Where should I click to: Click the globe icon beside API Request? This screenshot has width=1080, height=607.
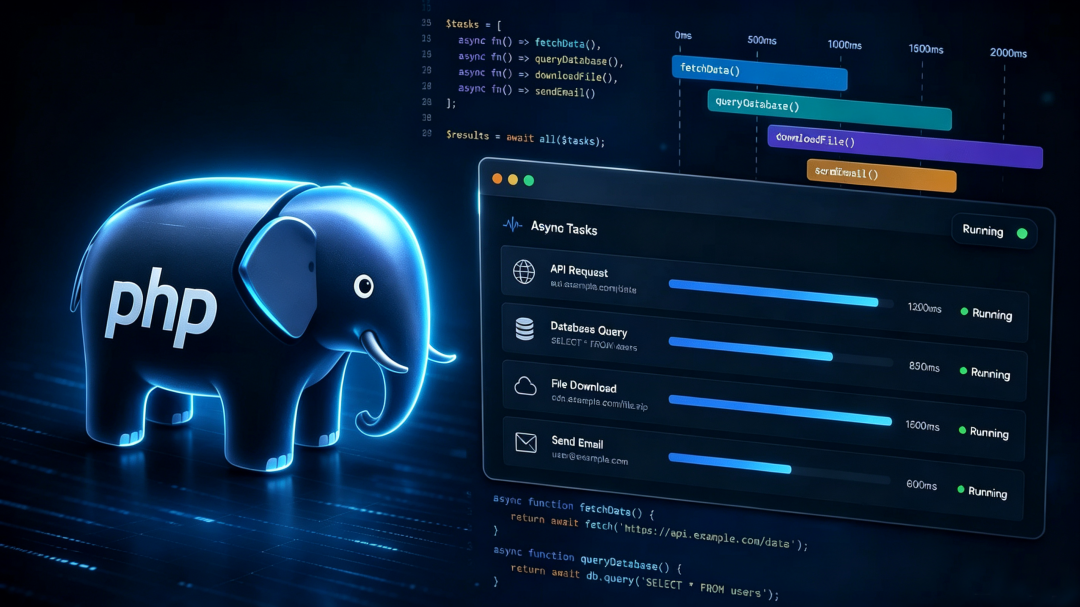pos(524,271)
